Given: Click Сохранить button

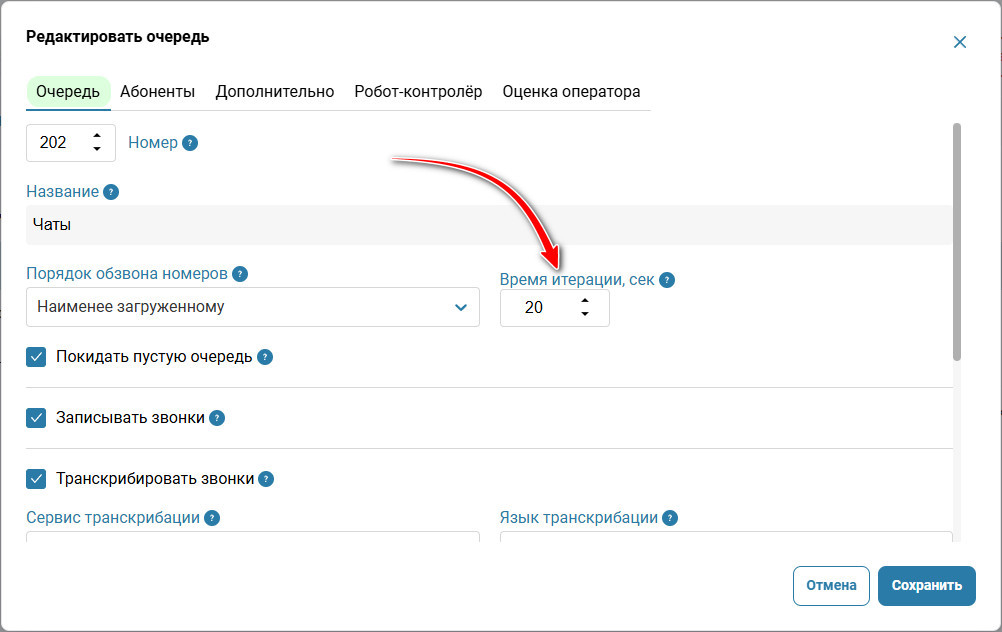Looking at the screenshot, I should tap(927, 585).
